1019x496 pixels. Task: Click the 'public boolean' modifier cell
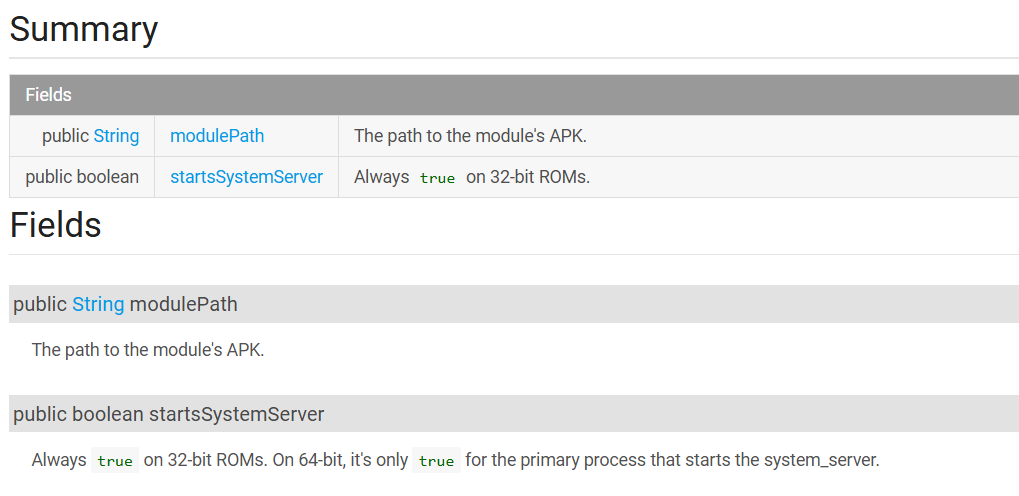point(82,177)
